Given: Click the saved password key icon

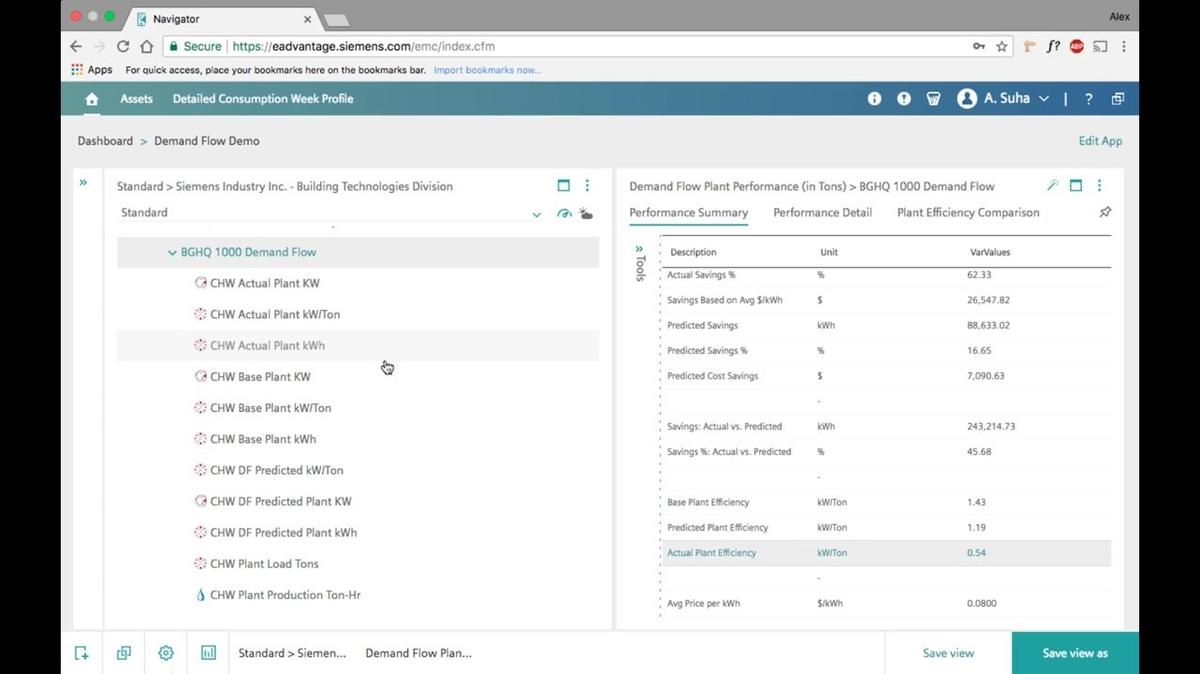Looking at the screenshot, I should [978, 46].
